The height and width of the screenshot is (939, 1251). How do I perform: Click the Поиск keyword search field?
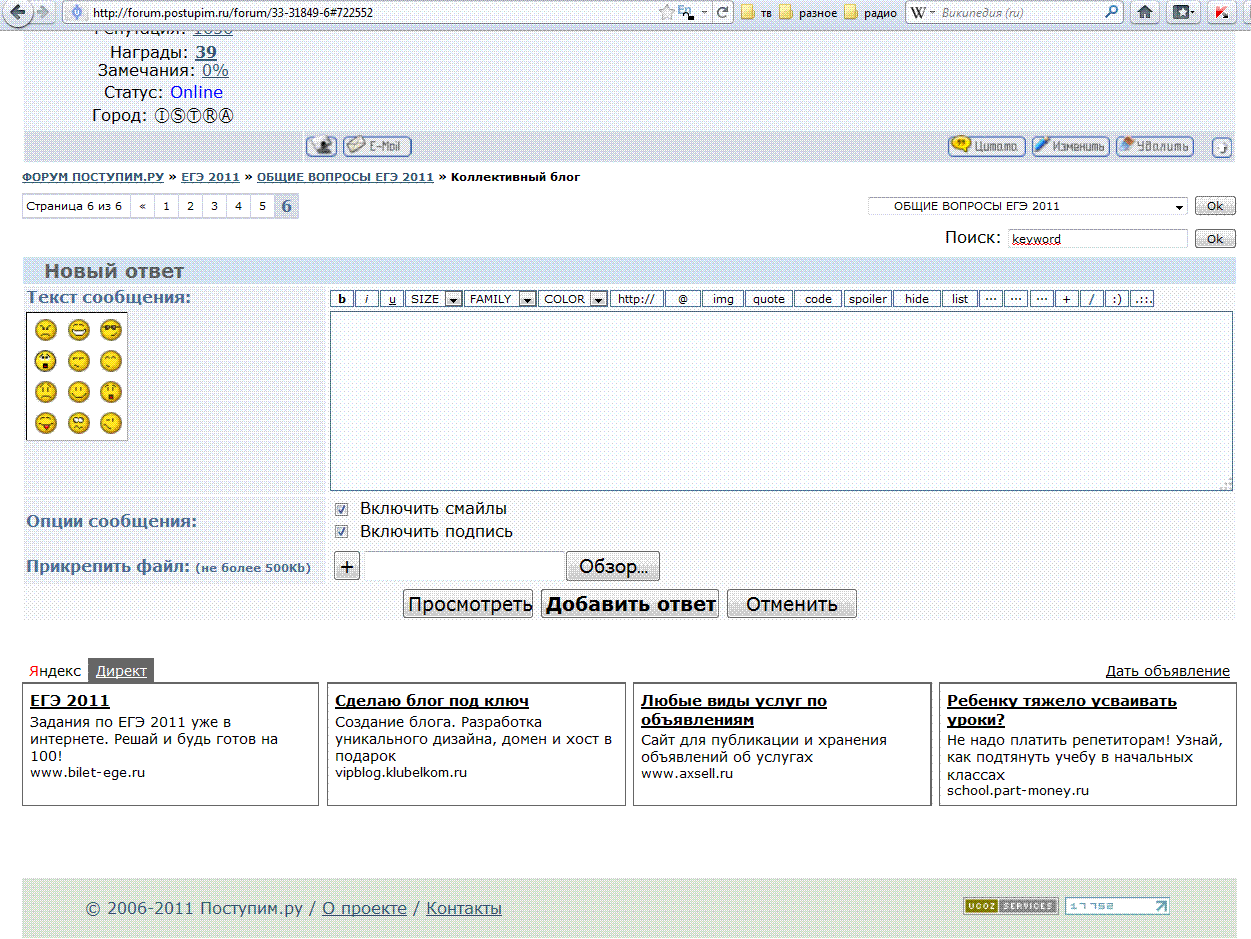pos(1097,239)
